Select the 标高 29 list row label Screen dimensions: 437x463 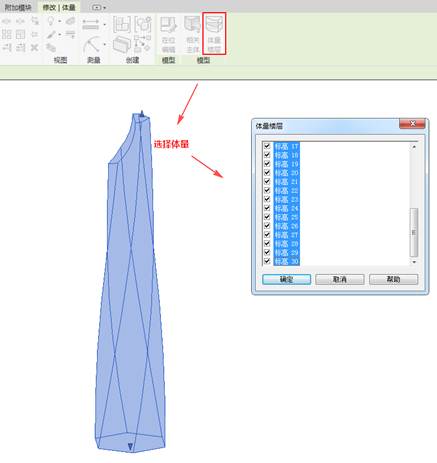(x=286, y=253)
